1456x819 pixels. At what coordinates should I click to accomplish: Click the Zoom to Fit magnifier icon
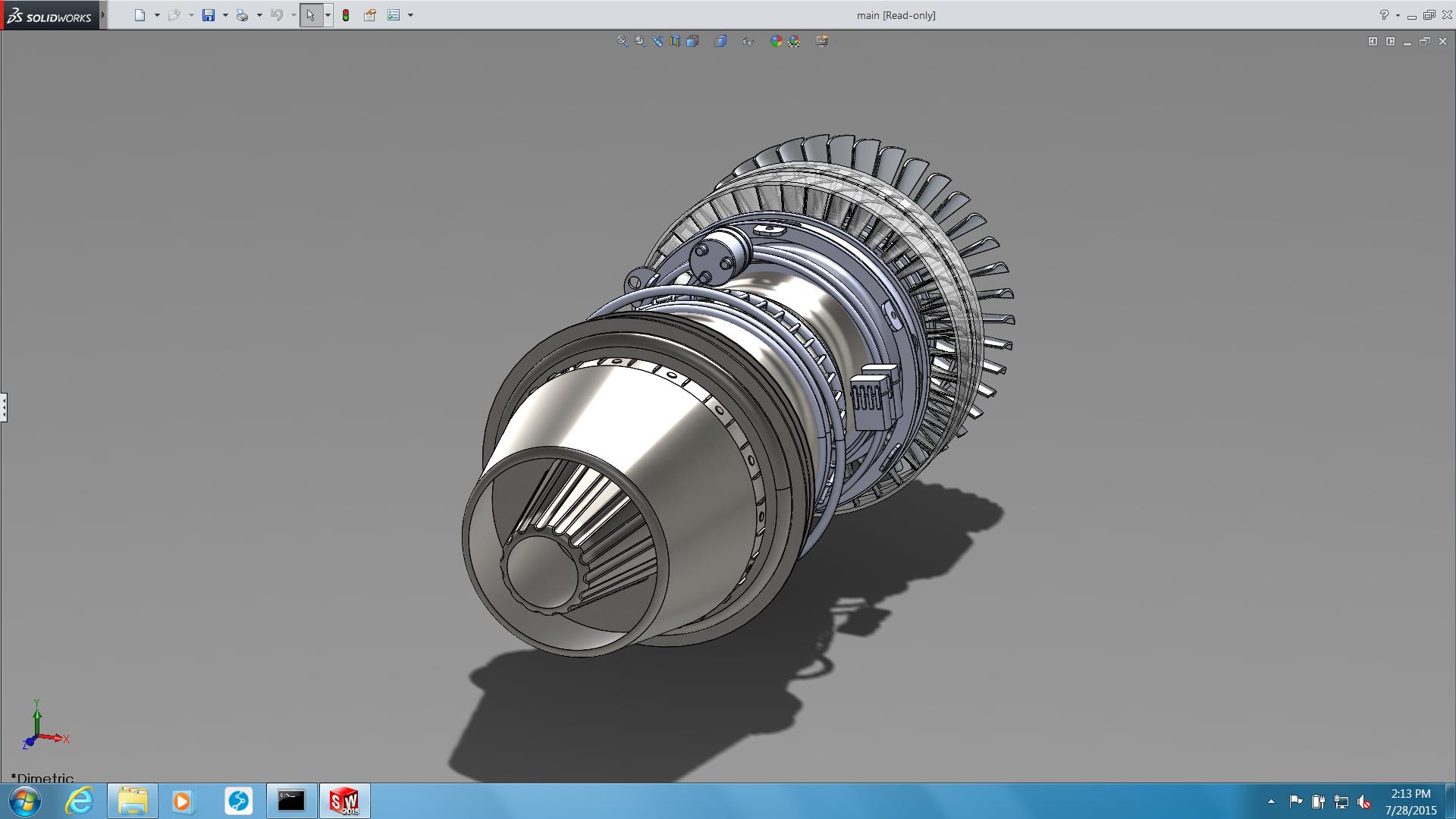[x=622, y=41]
